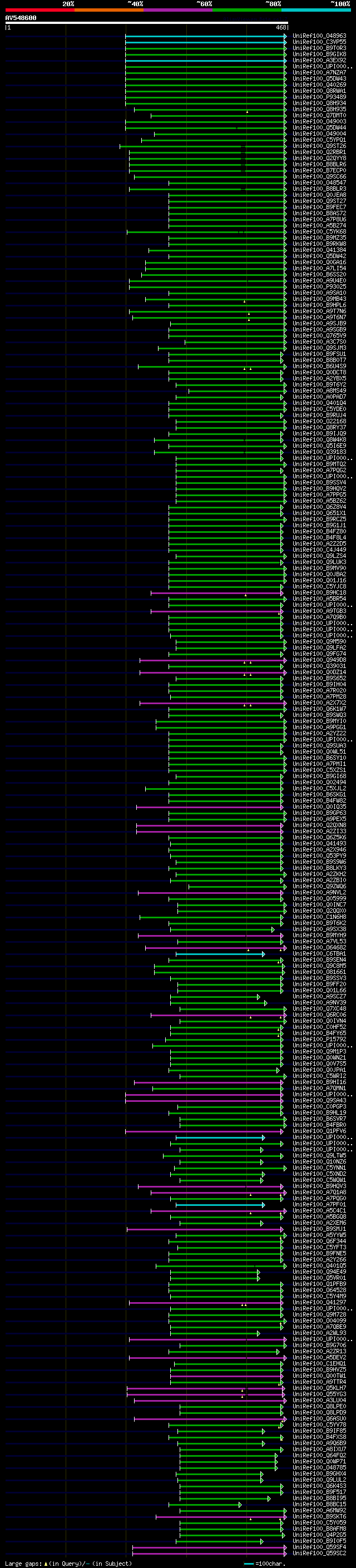Open hit UniRef100_B9T0R3
Screen dimensions: 356x1568
tap(319, 48)
